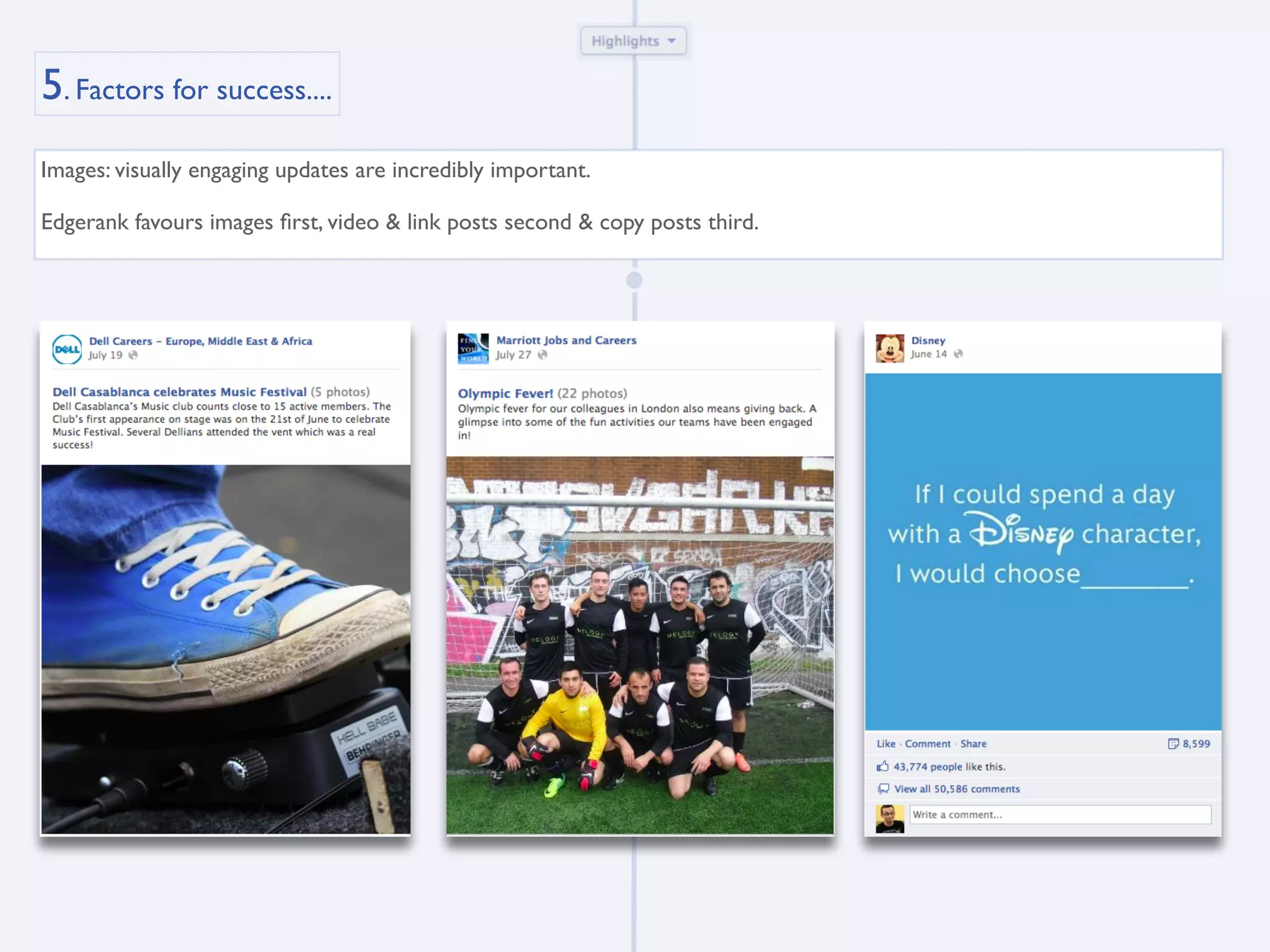Click the Dell logo profile icon
1270x952 pixels.
pyautogui.click(x=67, y=349)
